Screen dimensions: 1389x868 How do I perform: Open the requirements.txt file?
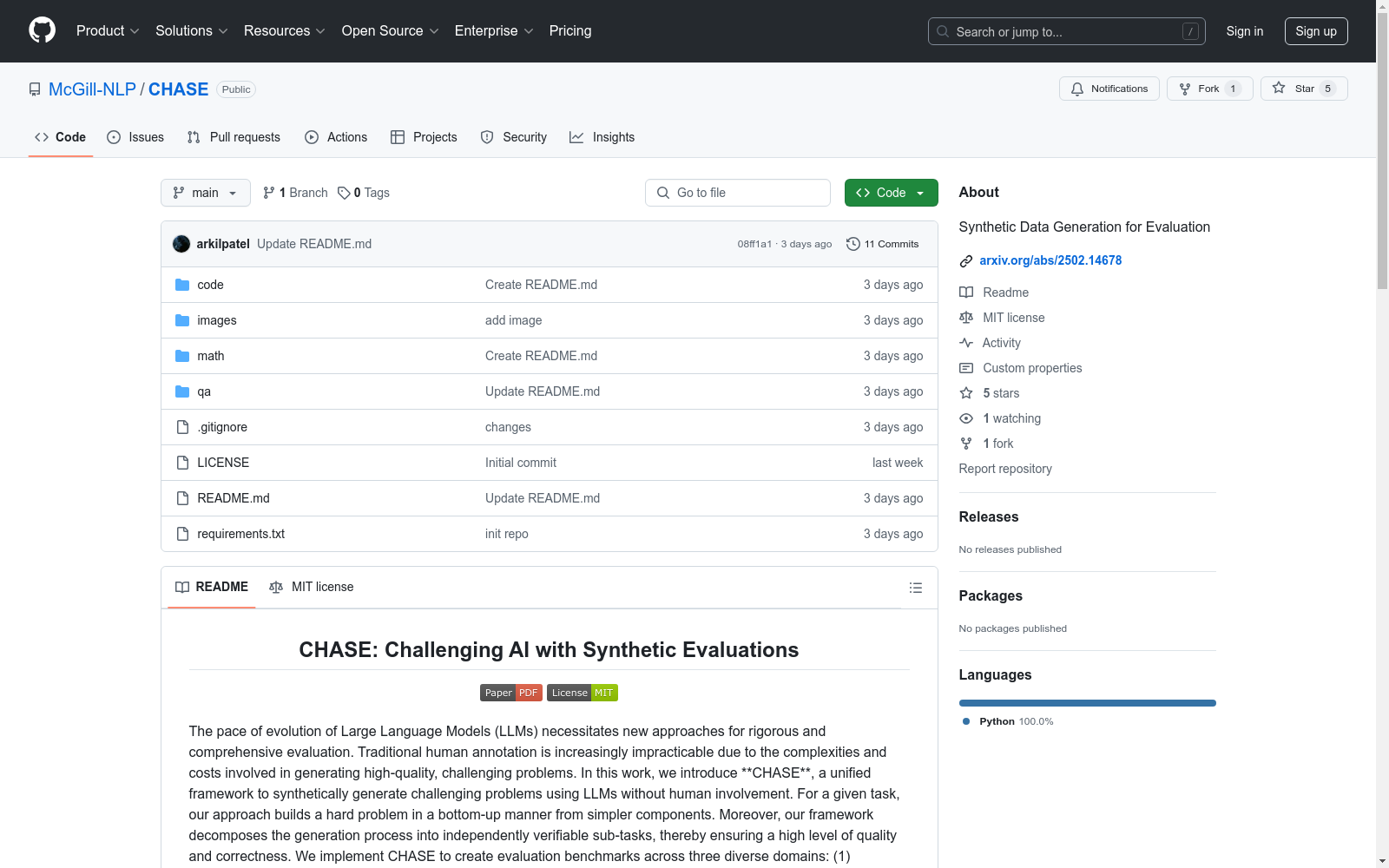click(x=240, y=534)
